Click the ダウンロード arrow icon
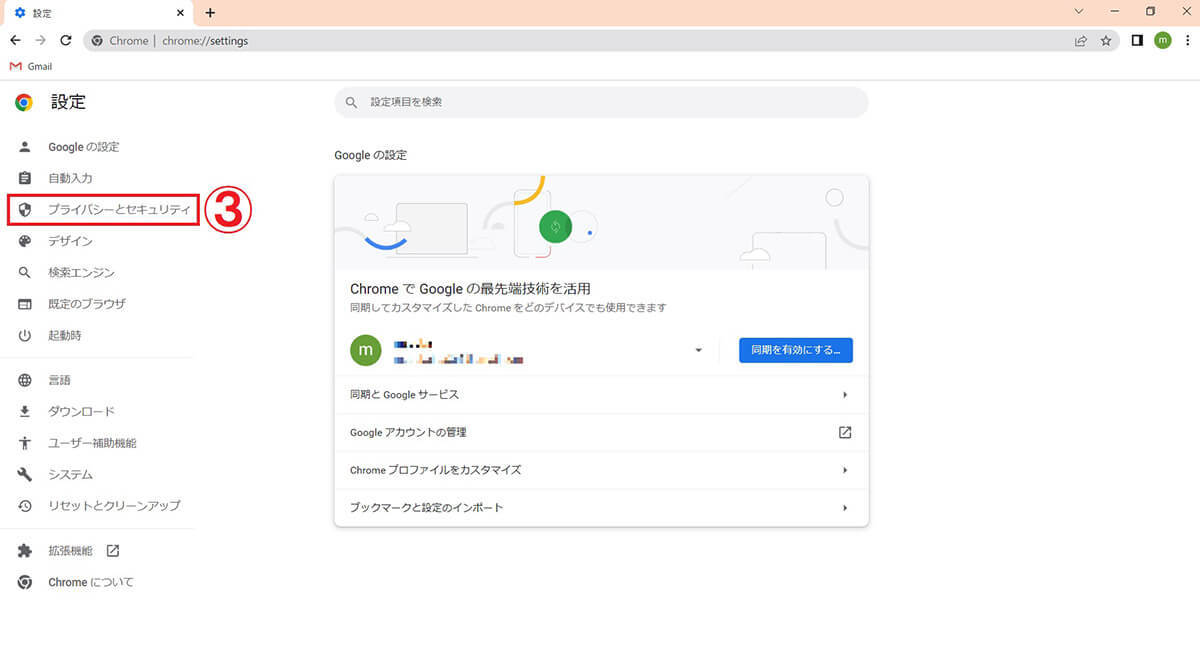Screen dimensions: 1200x646 (x=25, y=411)
